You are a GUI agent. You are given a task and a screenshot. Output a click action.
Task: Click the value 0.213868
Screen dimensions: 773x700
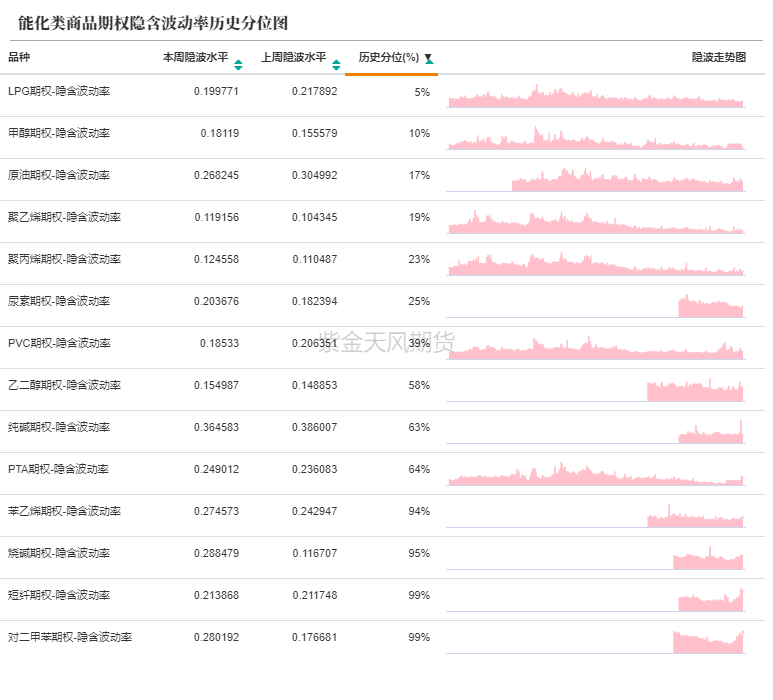pos(216,595)
